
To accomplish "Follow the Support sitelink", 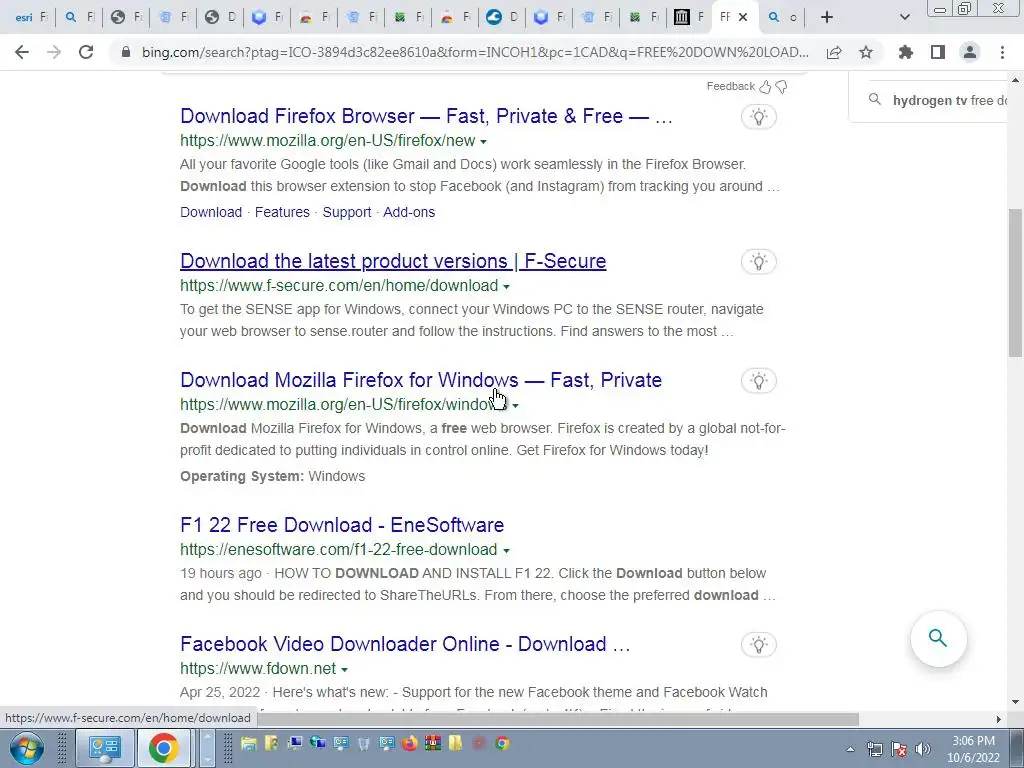I will (347, 212).
